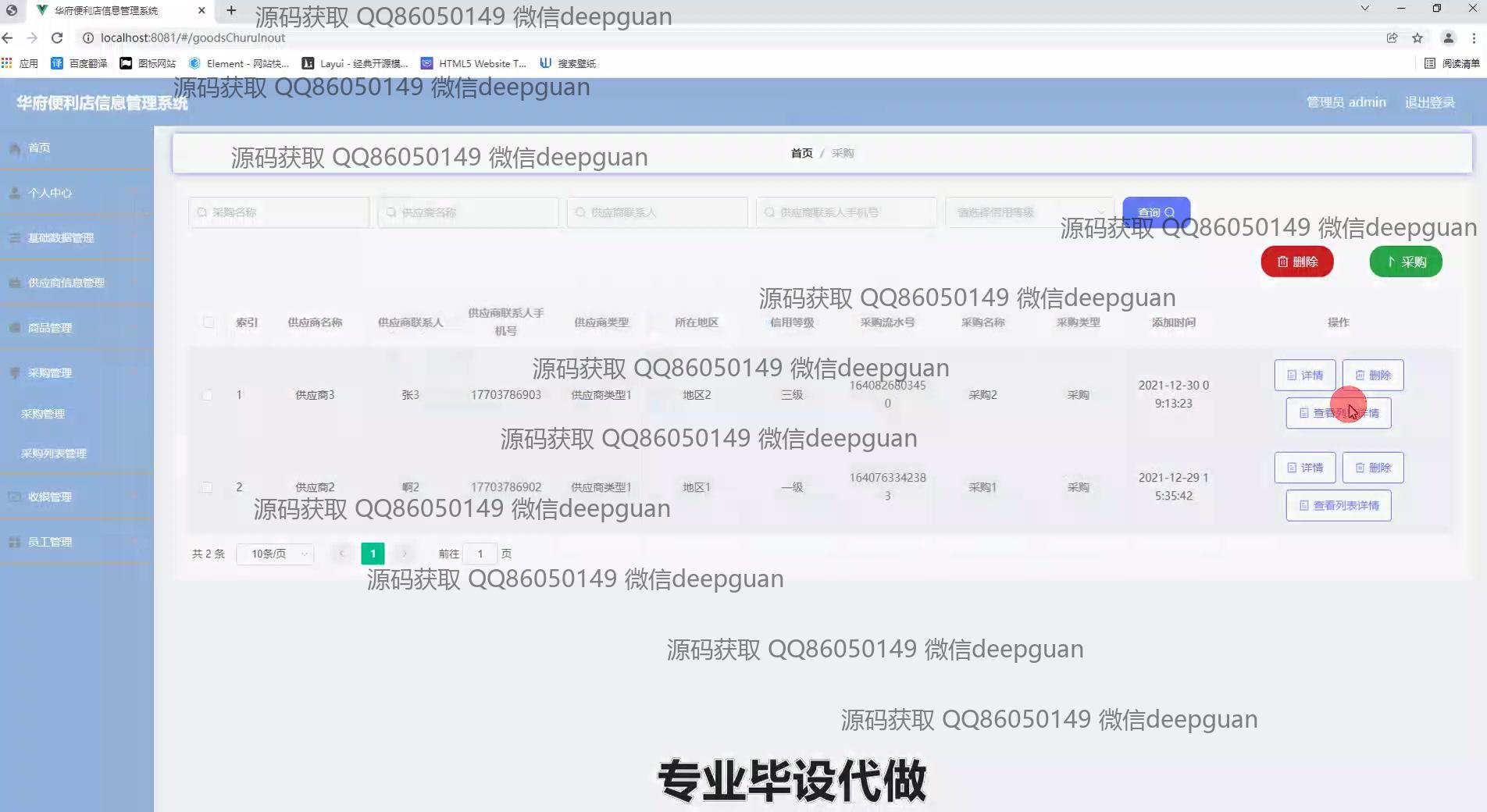Click the share page icon in address bar

1392,37
